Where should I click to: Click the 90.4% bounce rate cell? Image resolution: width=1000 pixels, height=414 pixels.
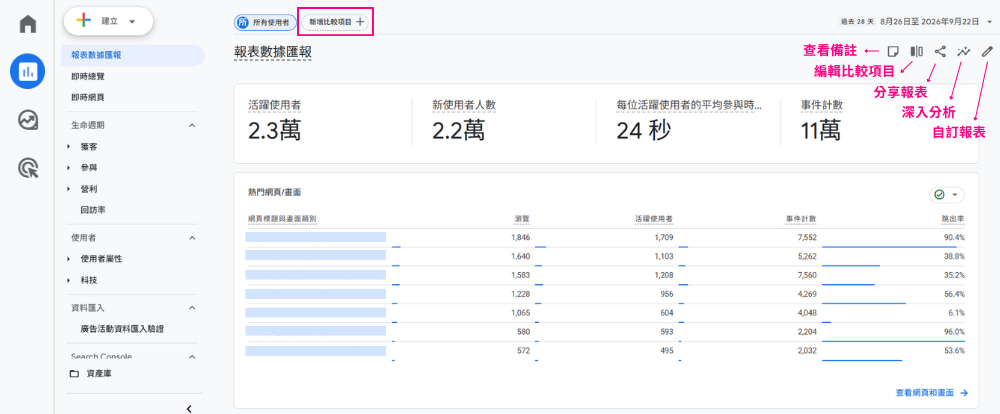point(954,237)
